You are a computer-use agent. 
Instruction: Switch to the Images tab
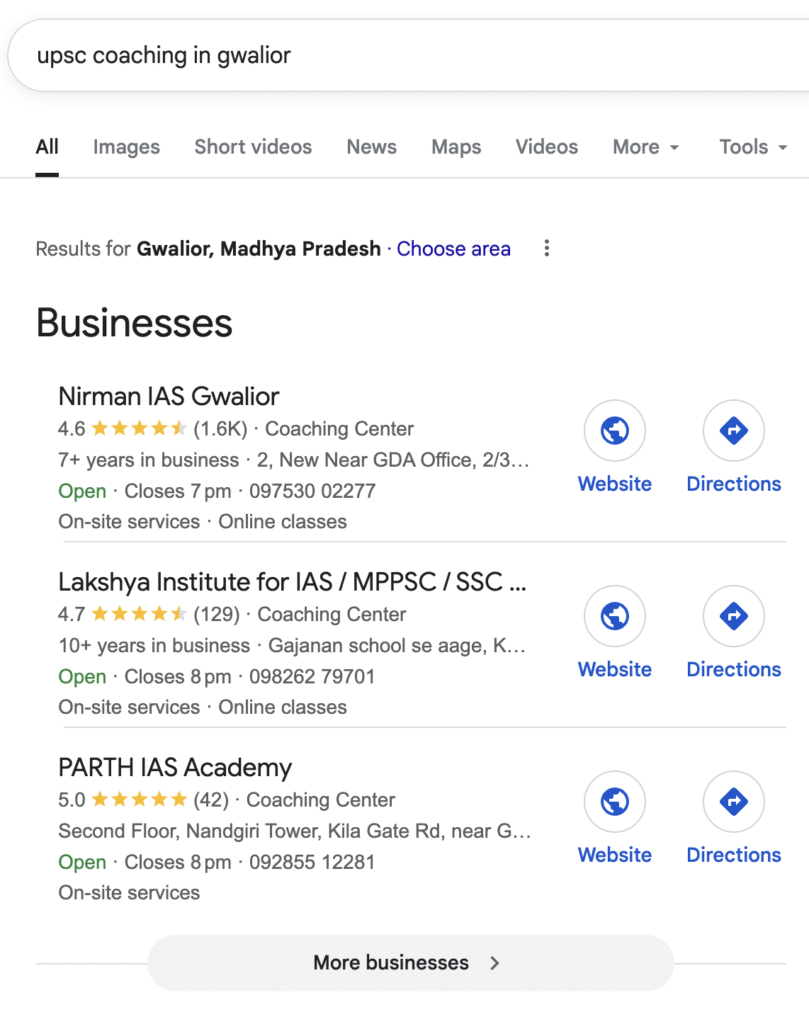[126, 147]
